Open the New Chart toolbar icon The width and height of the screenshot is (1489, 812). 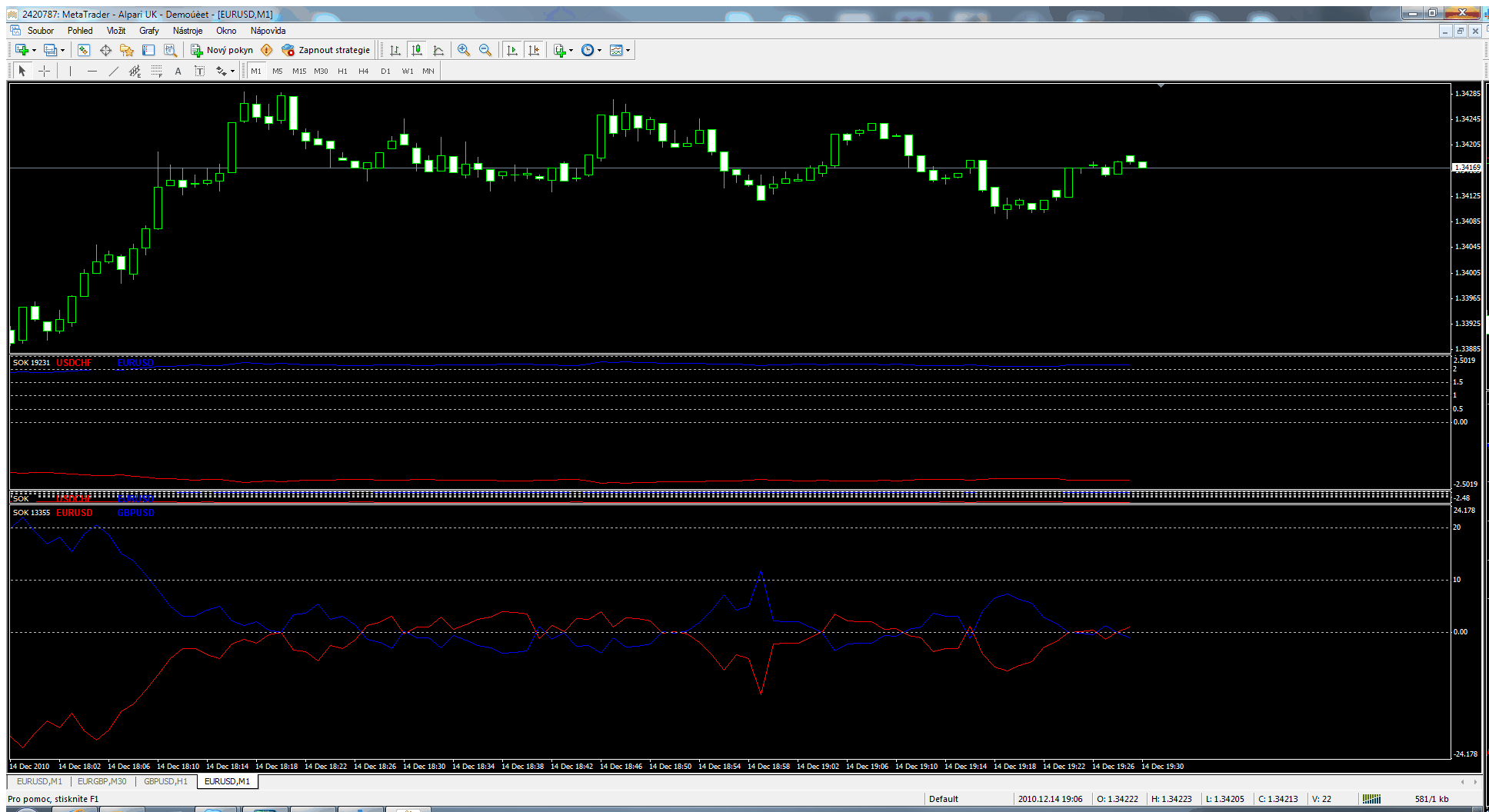(22, 50)
